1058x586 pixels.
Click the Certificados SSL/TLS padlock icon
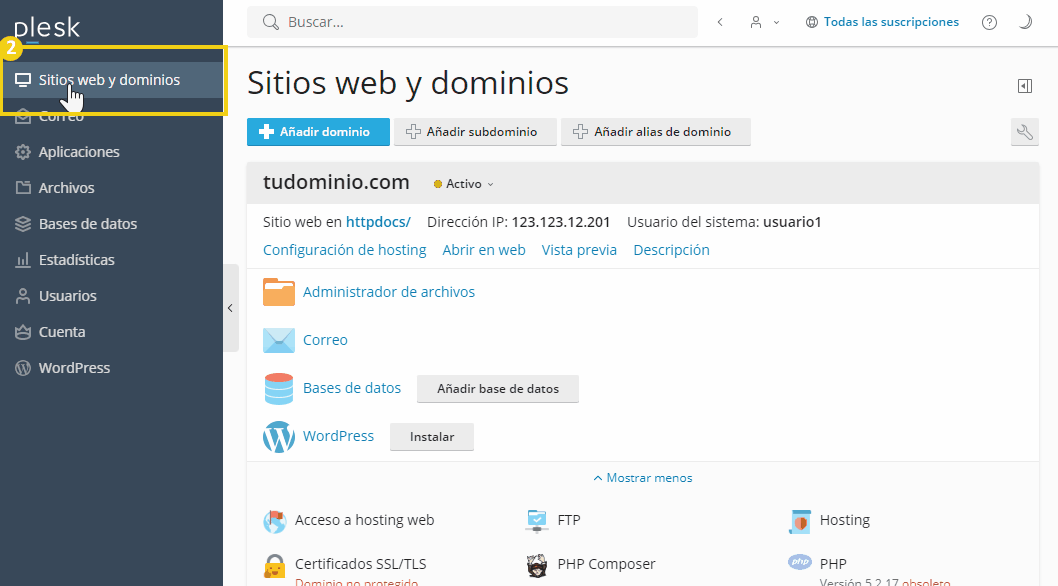pyautogui.click(x=275, y=566)
